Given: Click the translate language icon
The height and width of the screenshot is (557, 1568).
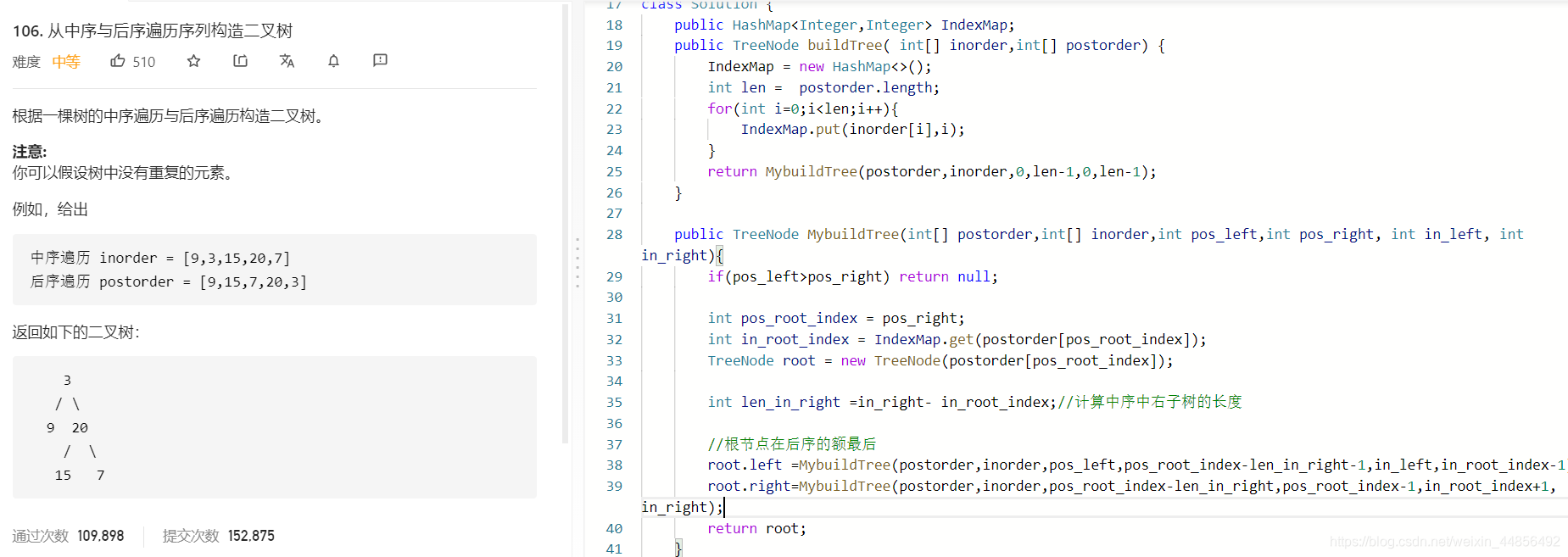Looking at the screenshot, I should pyautogui.click(x=287, y=61).
